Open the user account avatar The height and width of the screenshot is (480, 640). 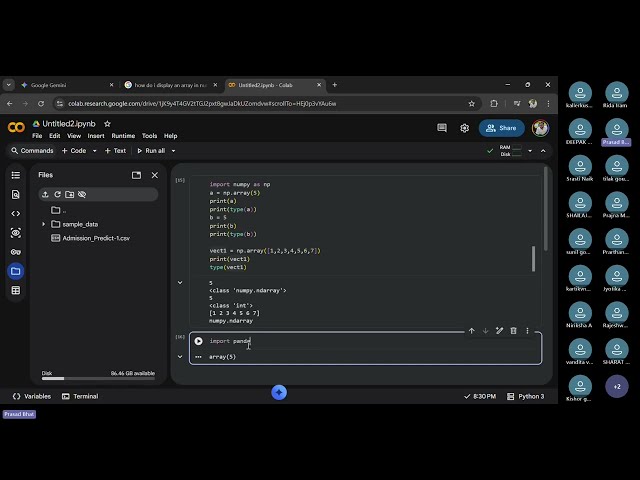[x=540, y=128]
